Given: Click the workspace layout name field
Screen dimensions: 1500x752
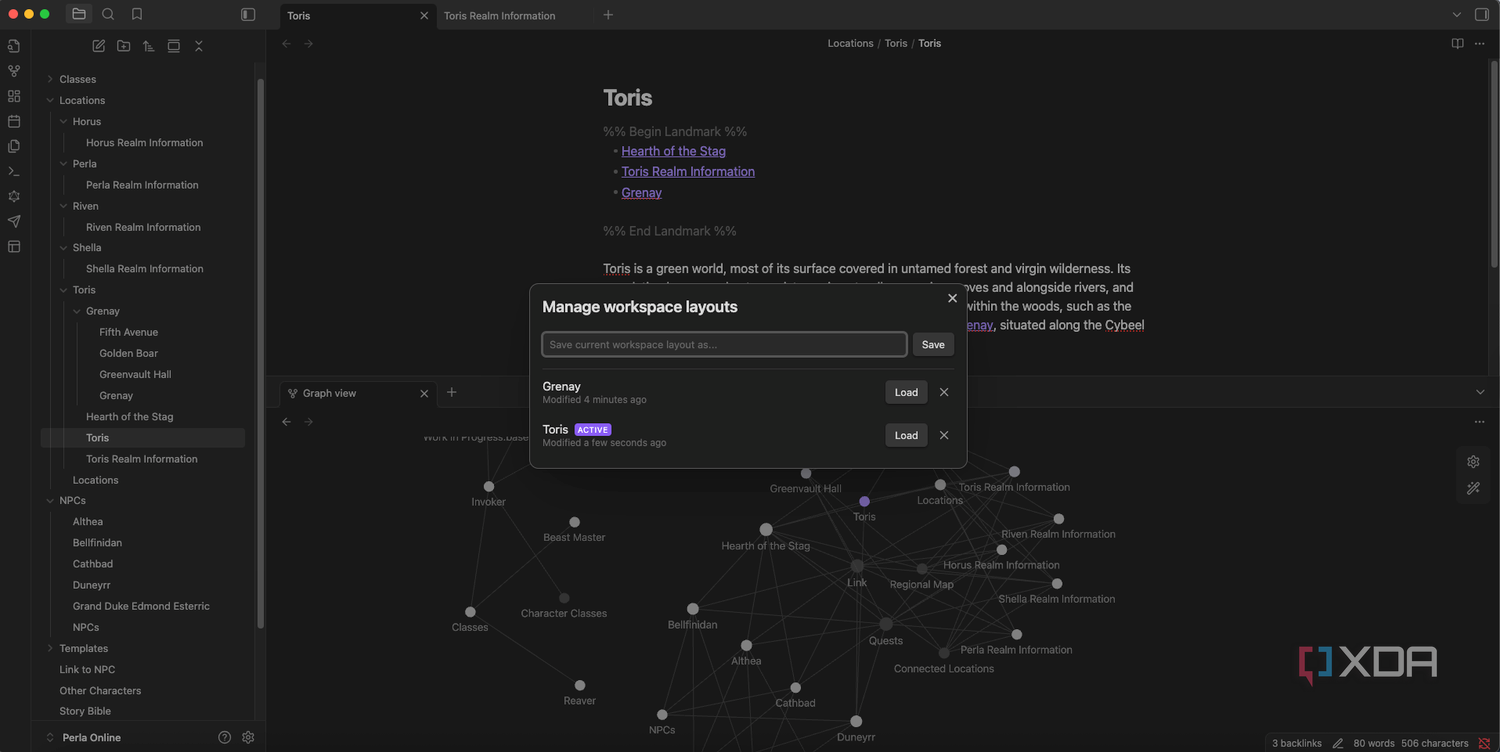Looking at the screenshot, I should [725, 344].
